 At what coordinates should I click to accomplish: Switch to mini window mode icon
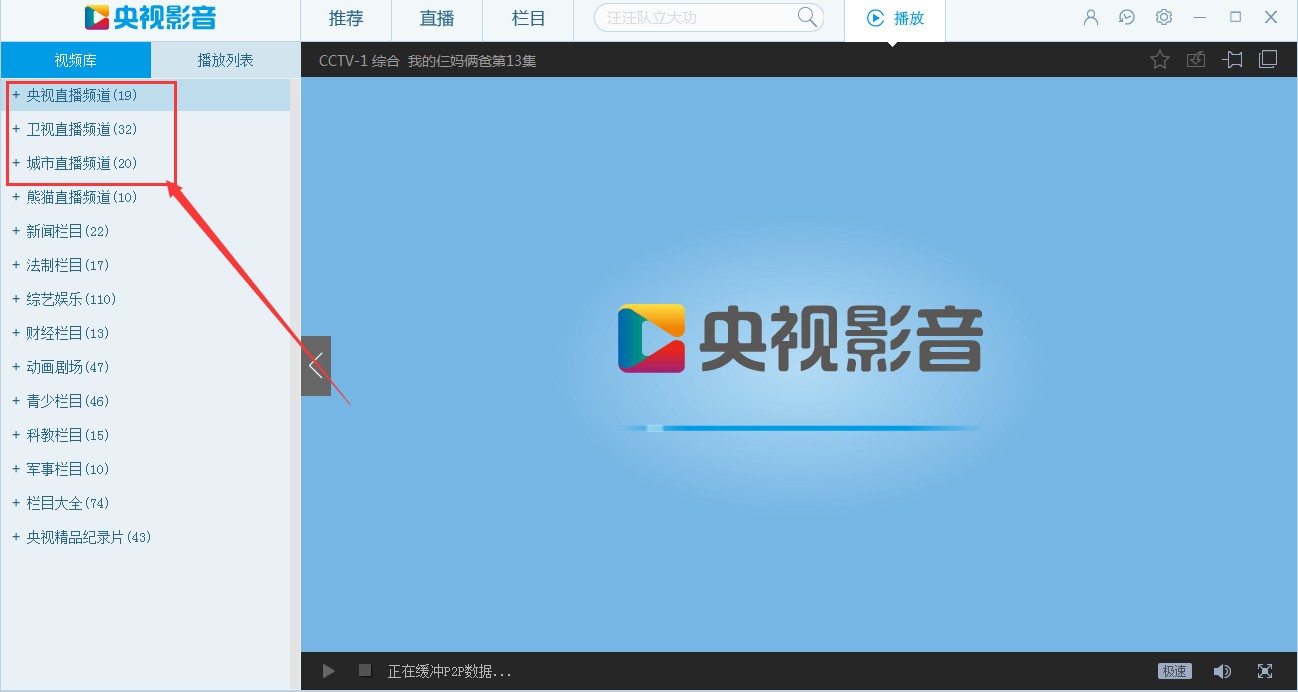coord(1268,59)
